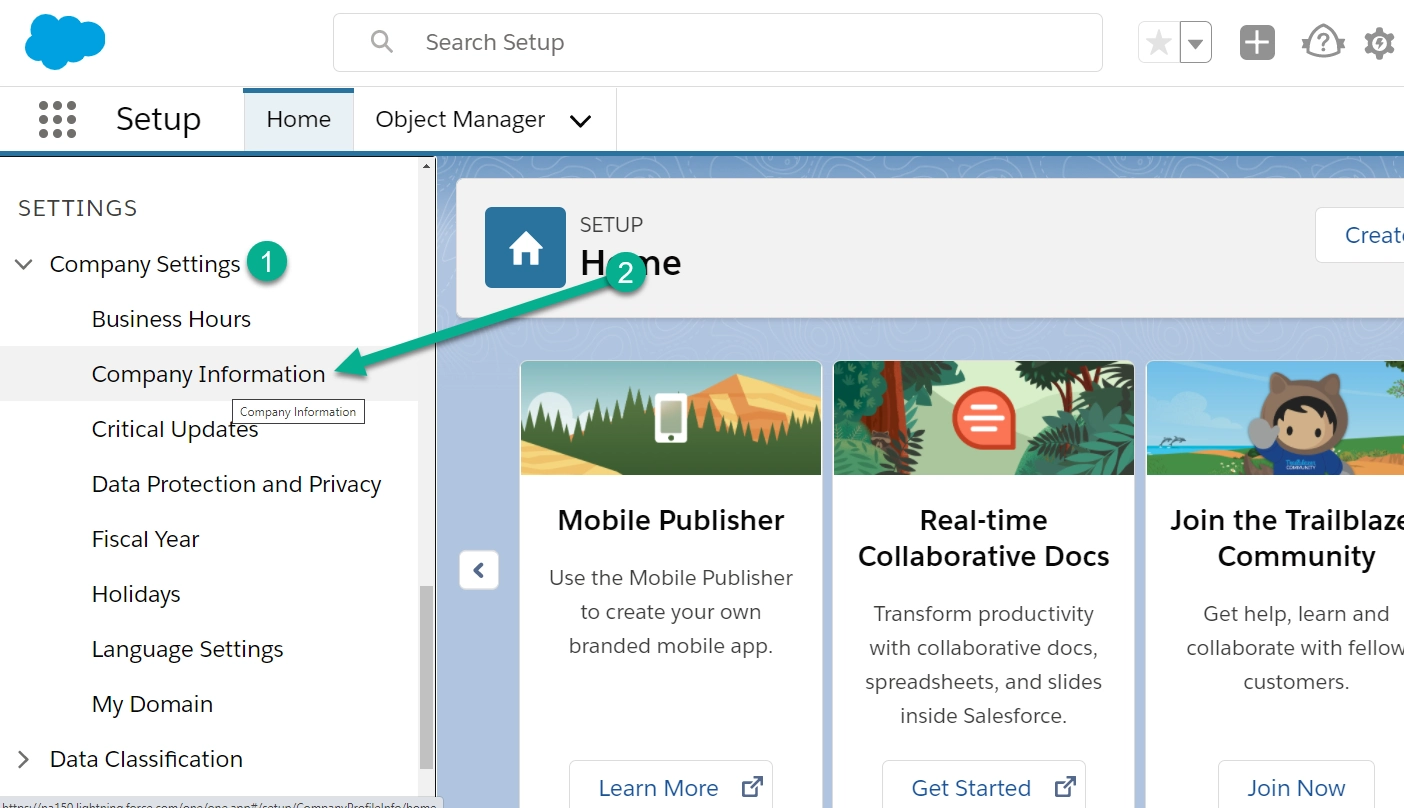The image size is (1404, 808).
Task: Click the Salesforce cloud logo
Action: pyautogui.click(x=65, y=42)
